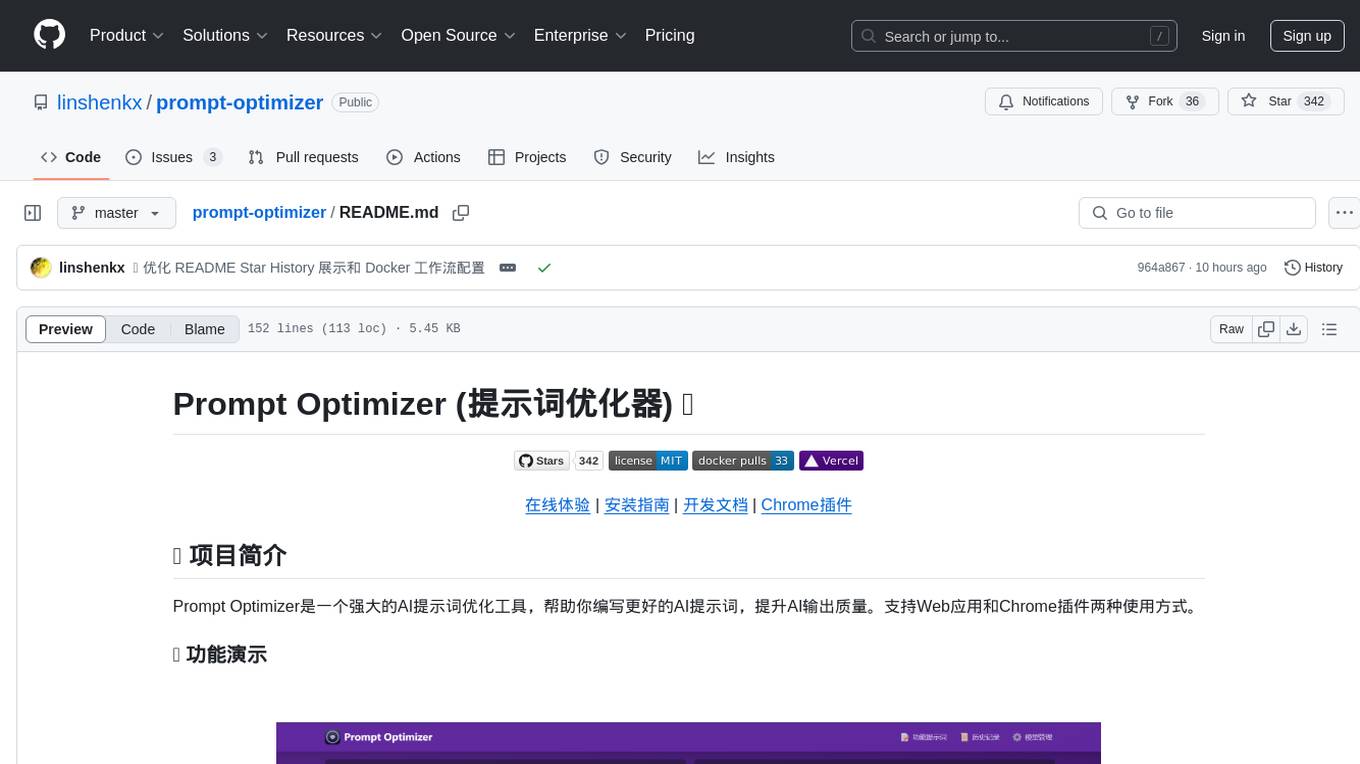Image resolution: width=1360 pixels, height=764 pixels.
Task: Open the GitHub homepage logo
Action: [x=49, y=35]
